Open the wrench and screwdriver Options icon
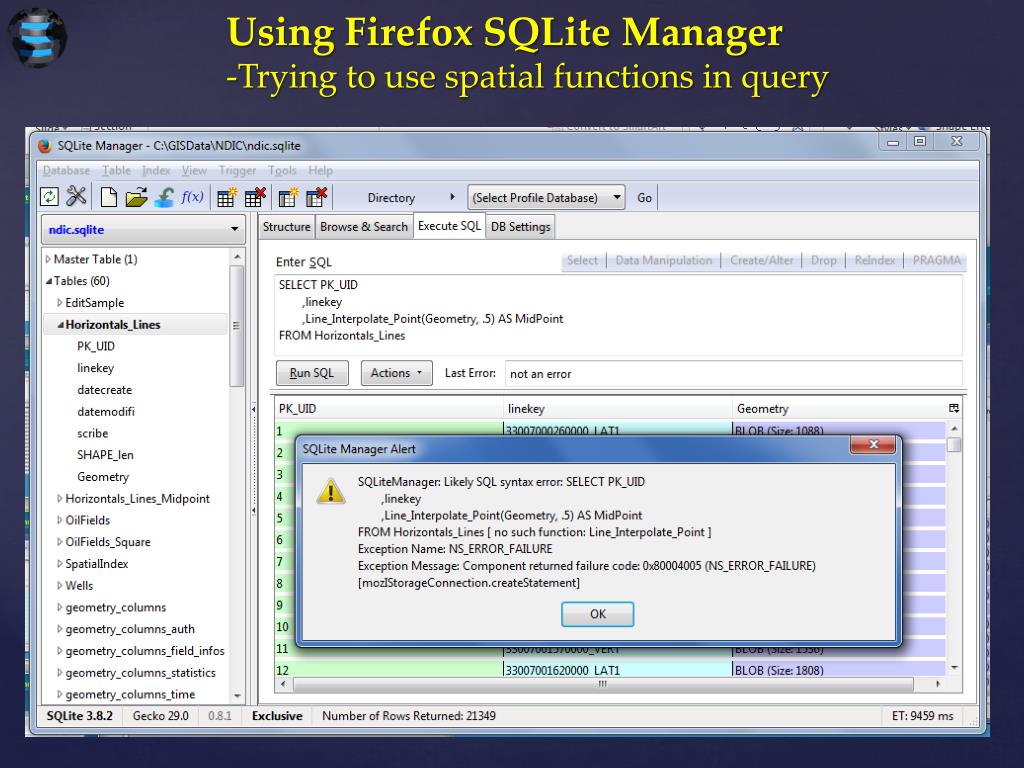The image size is (1024, 768). (76, 196)
